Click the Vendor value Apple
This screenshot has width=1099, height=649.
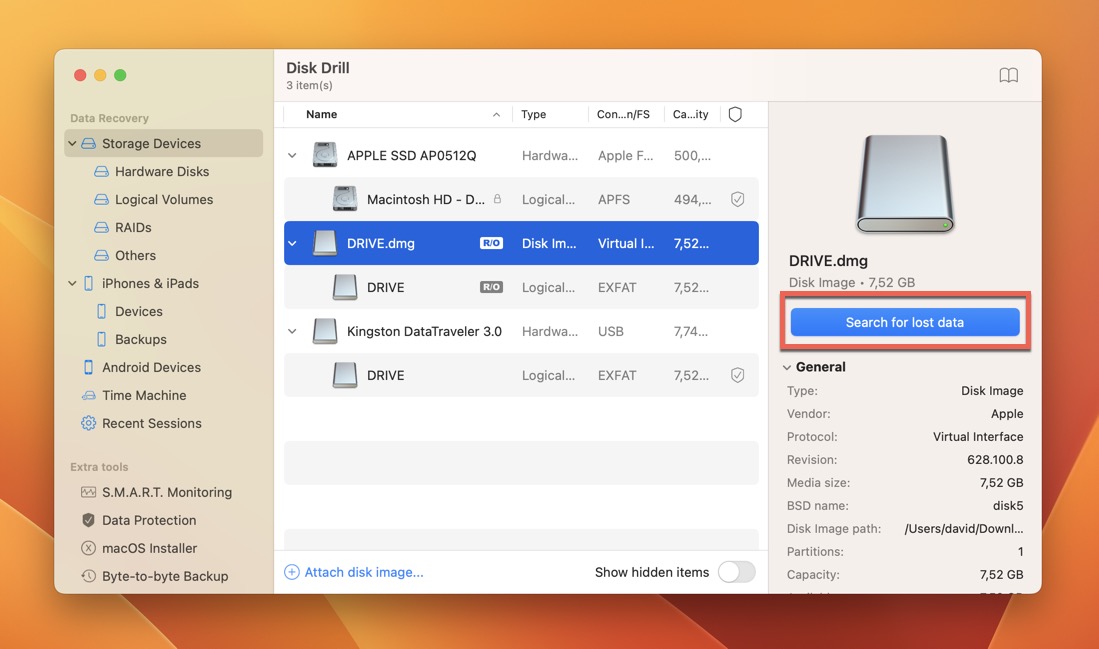[x=1007, y=414]
